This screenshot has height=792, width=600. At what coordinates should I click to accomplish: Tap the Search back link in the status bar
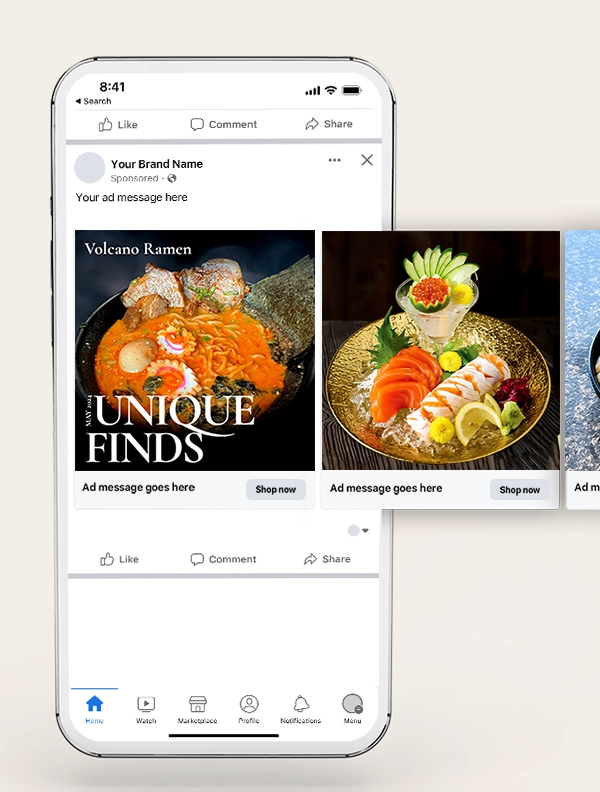pos(93,101)
